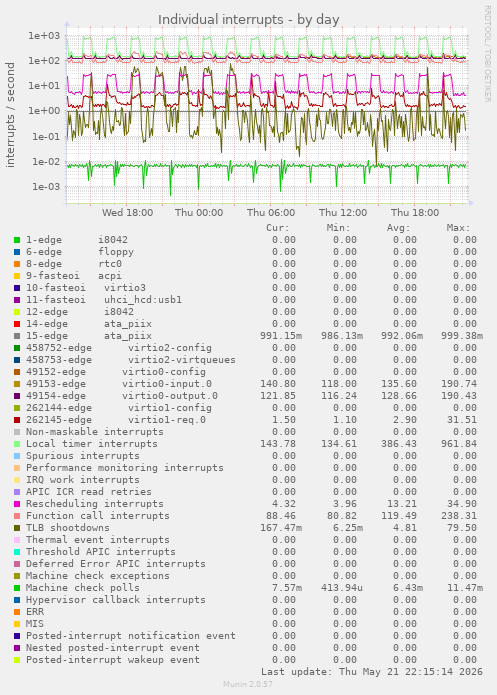The height and width of the screenshot is (695, 497).
Task: Click the 1e+03 y-axis label
Action: (43, 35)
